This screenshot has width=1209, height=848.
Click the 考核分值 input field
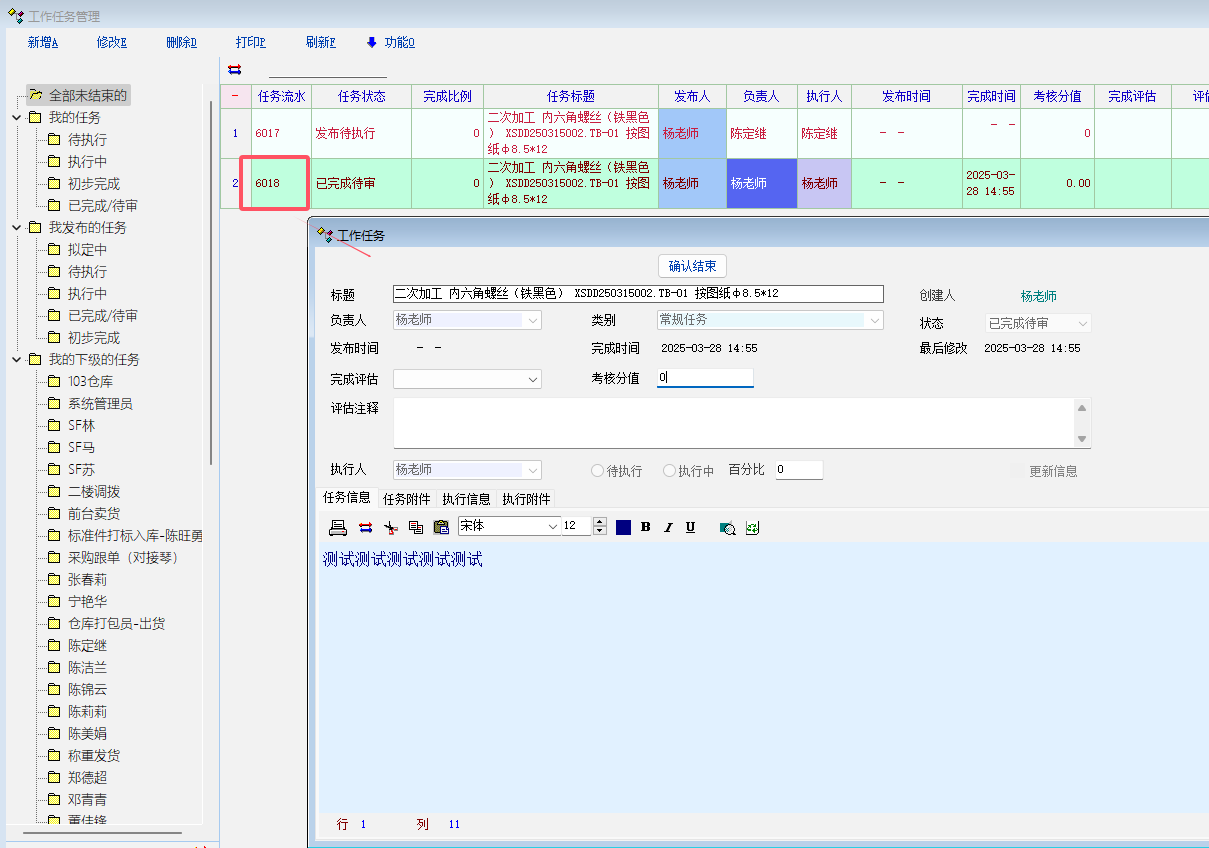click(705, 378)
